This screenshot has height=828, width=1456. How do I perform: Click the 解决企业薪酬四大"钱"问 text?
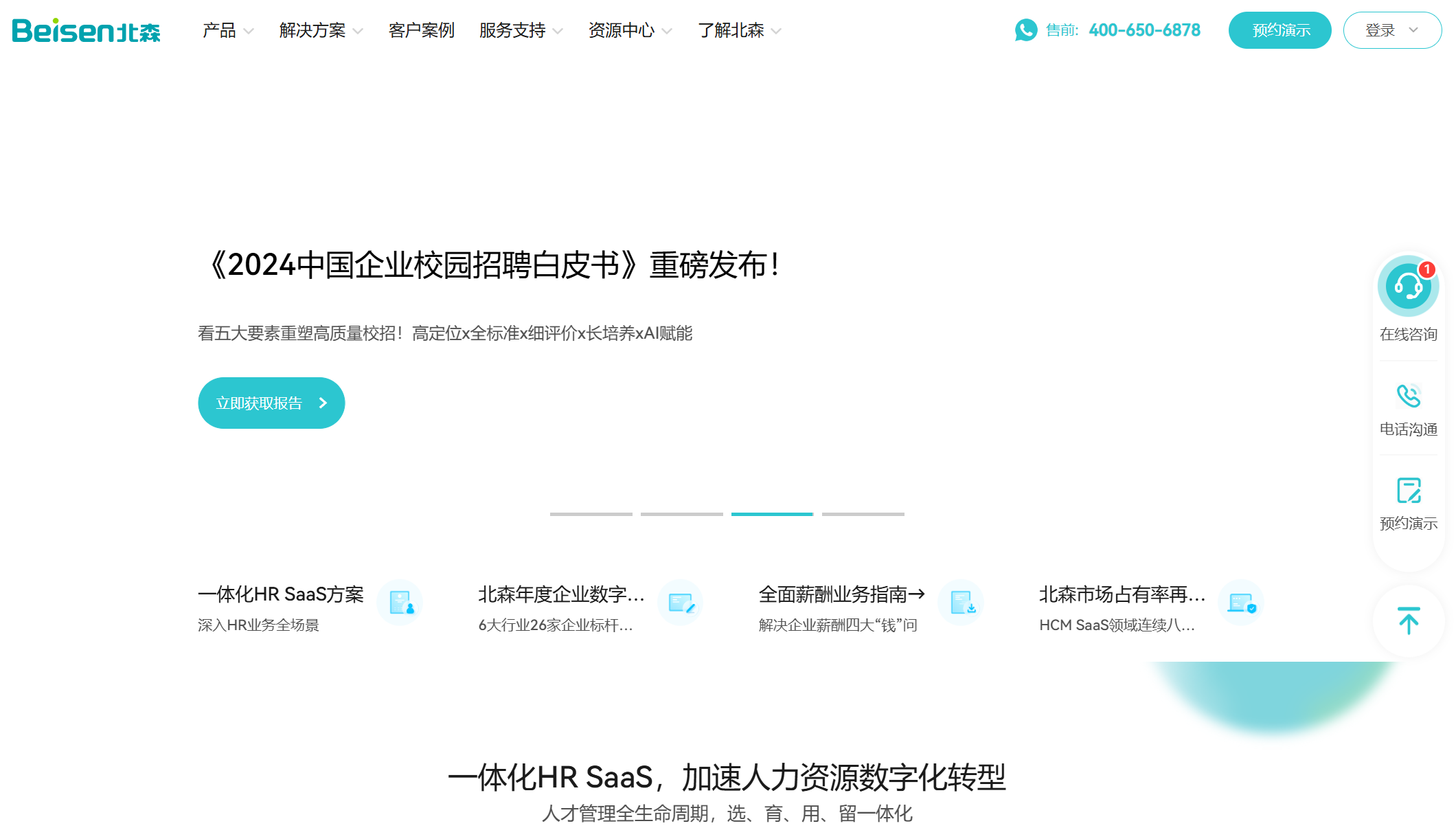click(x=838, y=625)
